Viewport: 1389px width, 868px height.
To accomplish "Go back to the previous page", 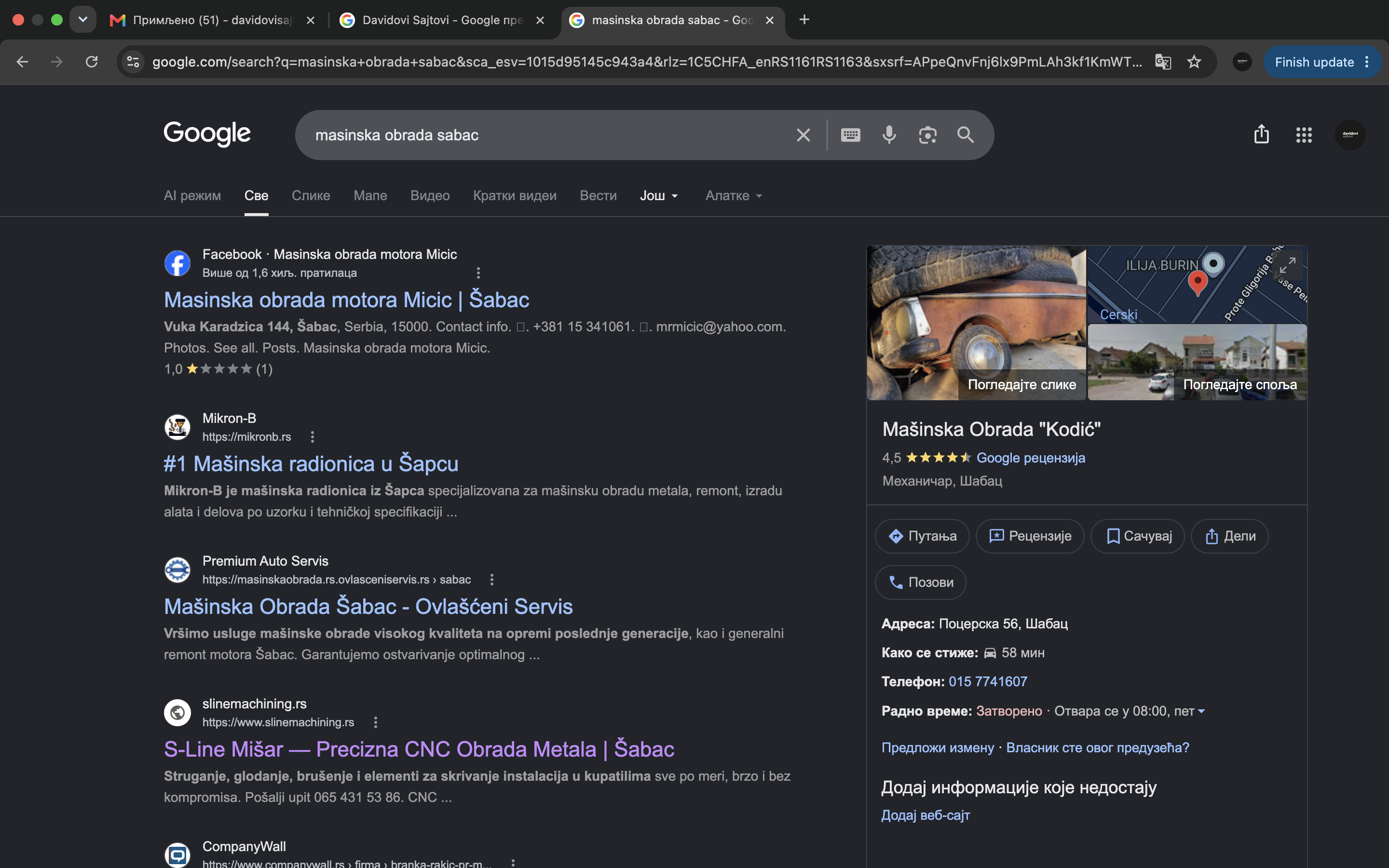I will click(x=22, y=62).
